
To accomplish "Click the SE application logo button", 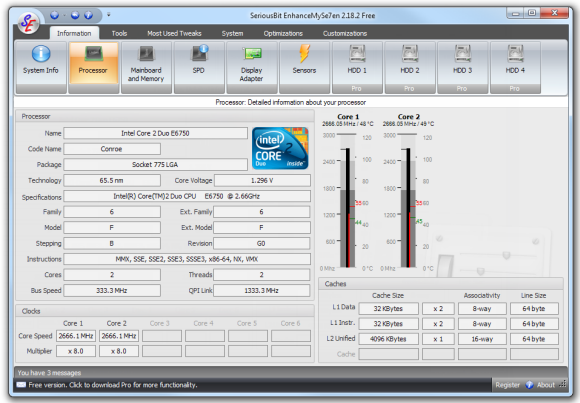I will (x=28, y=23).
